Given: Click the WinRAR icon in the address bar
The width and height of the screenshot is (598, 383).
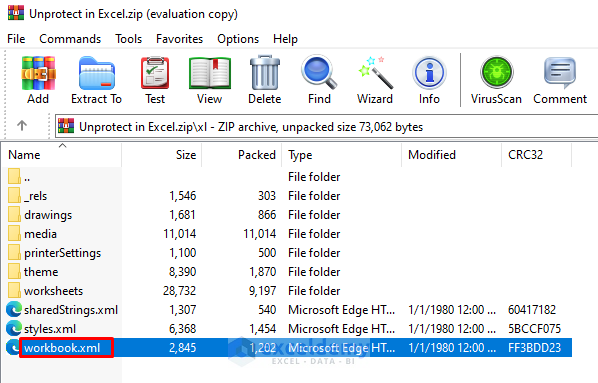Looking at the screenshot, I should (66, 126).
